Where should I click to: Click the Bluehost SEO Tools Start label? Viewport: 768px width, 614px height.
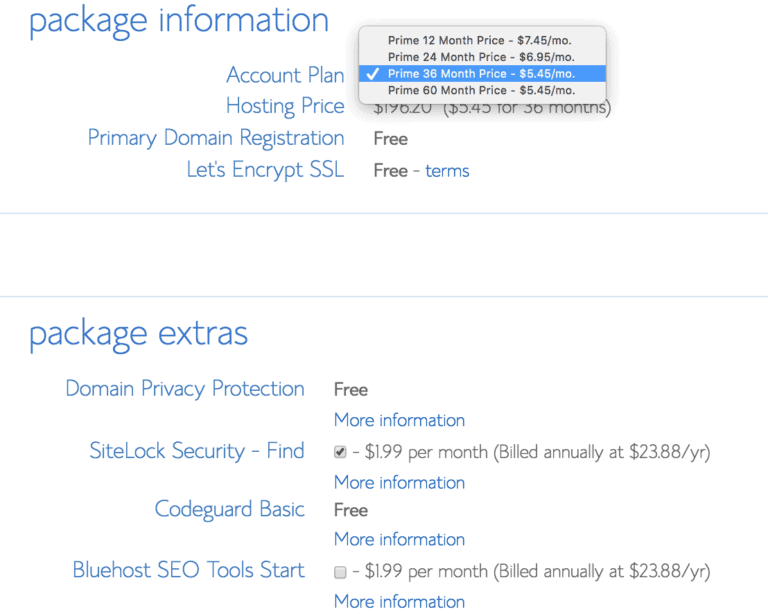tap(189, 570)
